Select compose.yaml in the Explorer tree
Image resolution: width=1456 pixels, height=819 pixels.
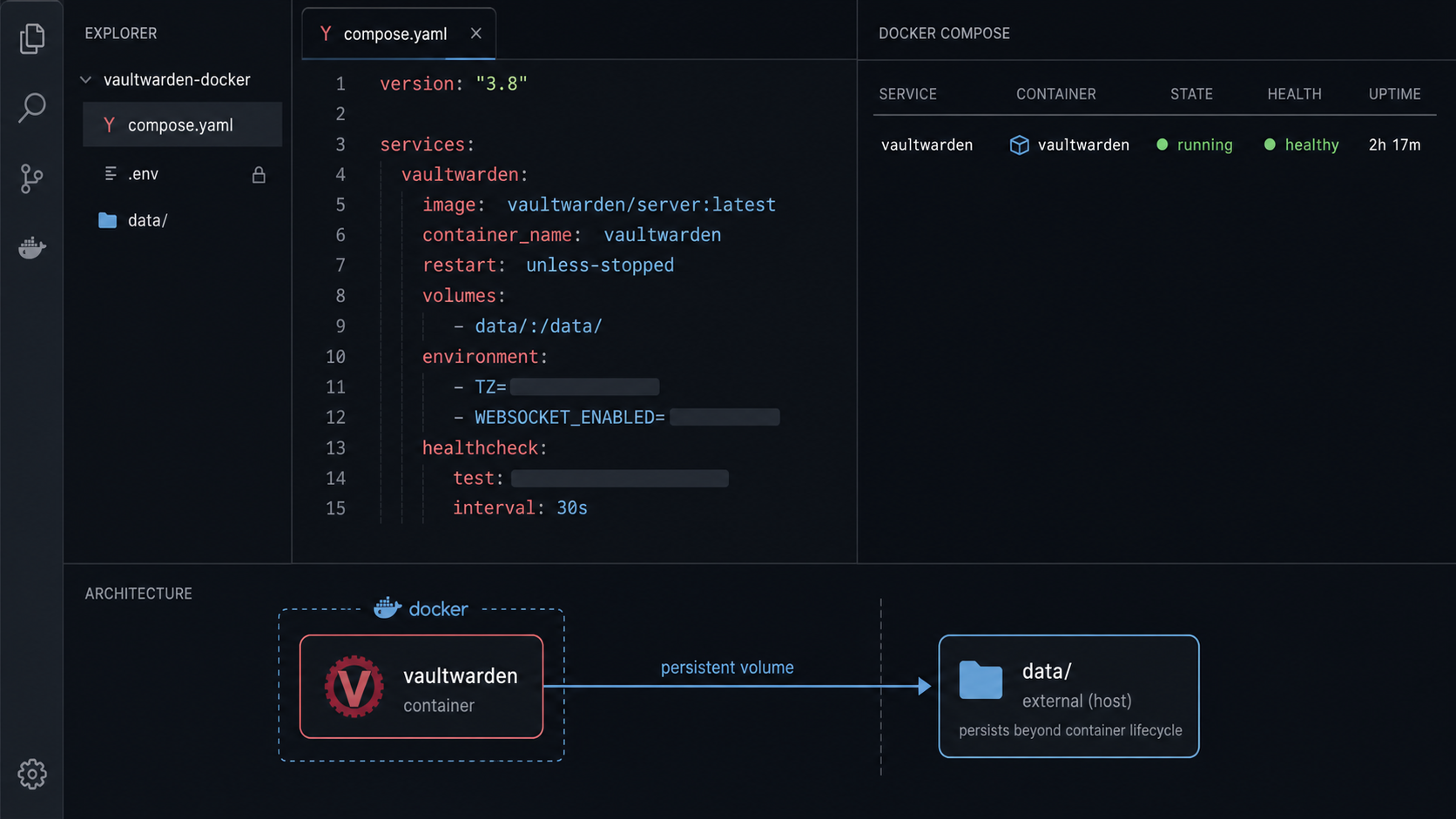tap(182, 124)
